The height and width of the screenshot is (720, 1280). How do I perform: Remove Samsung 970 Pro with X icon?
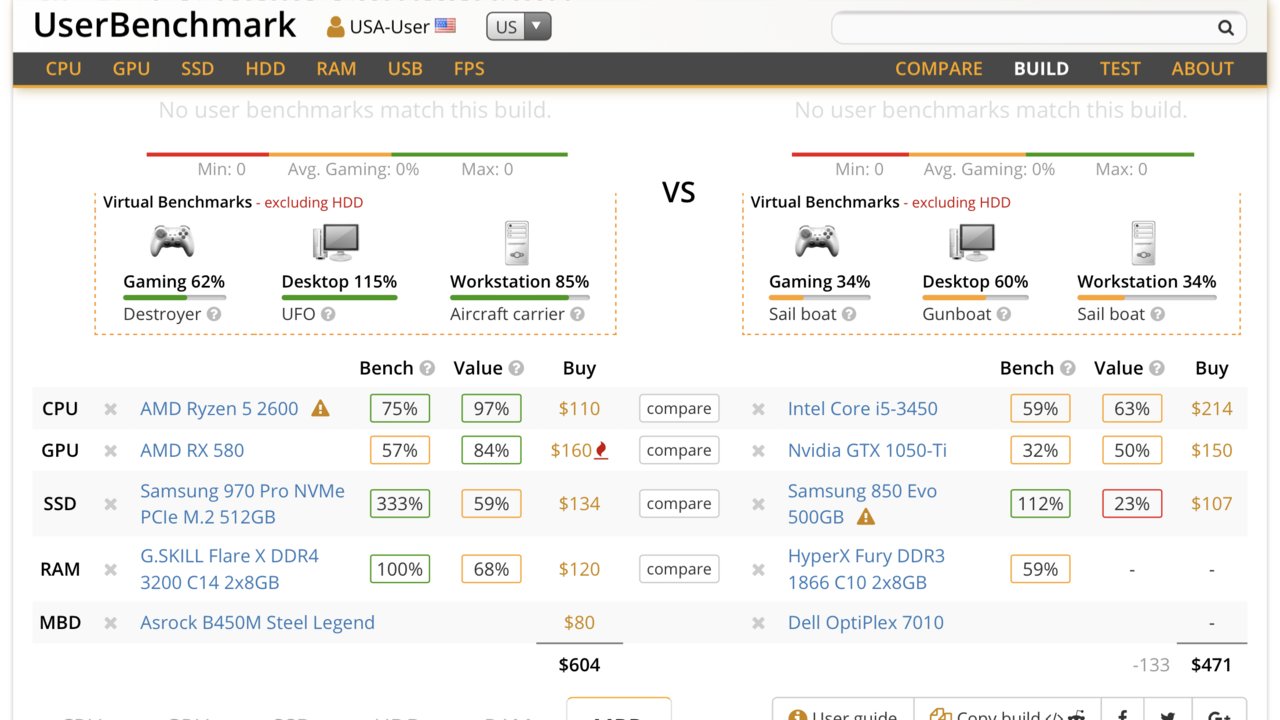[111, 504]
